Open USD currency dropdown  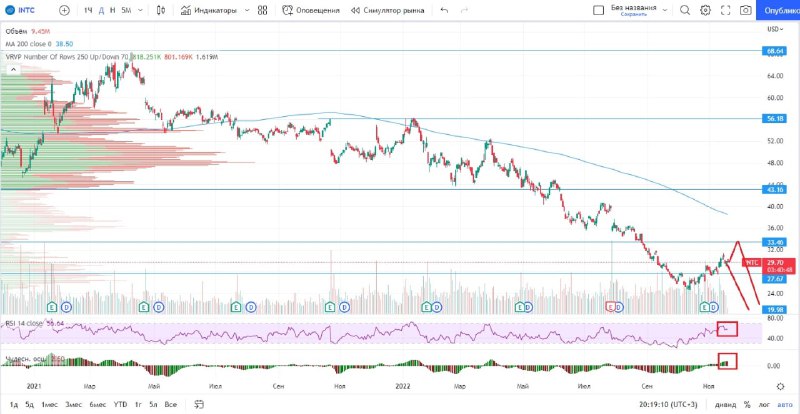click(775, 29)
